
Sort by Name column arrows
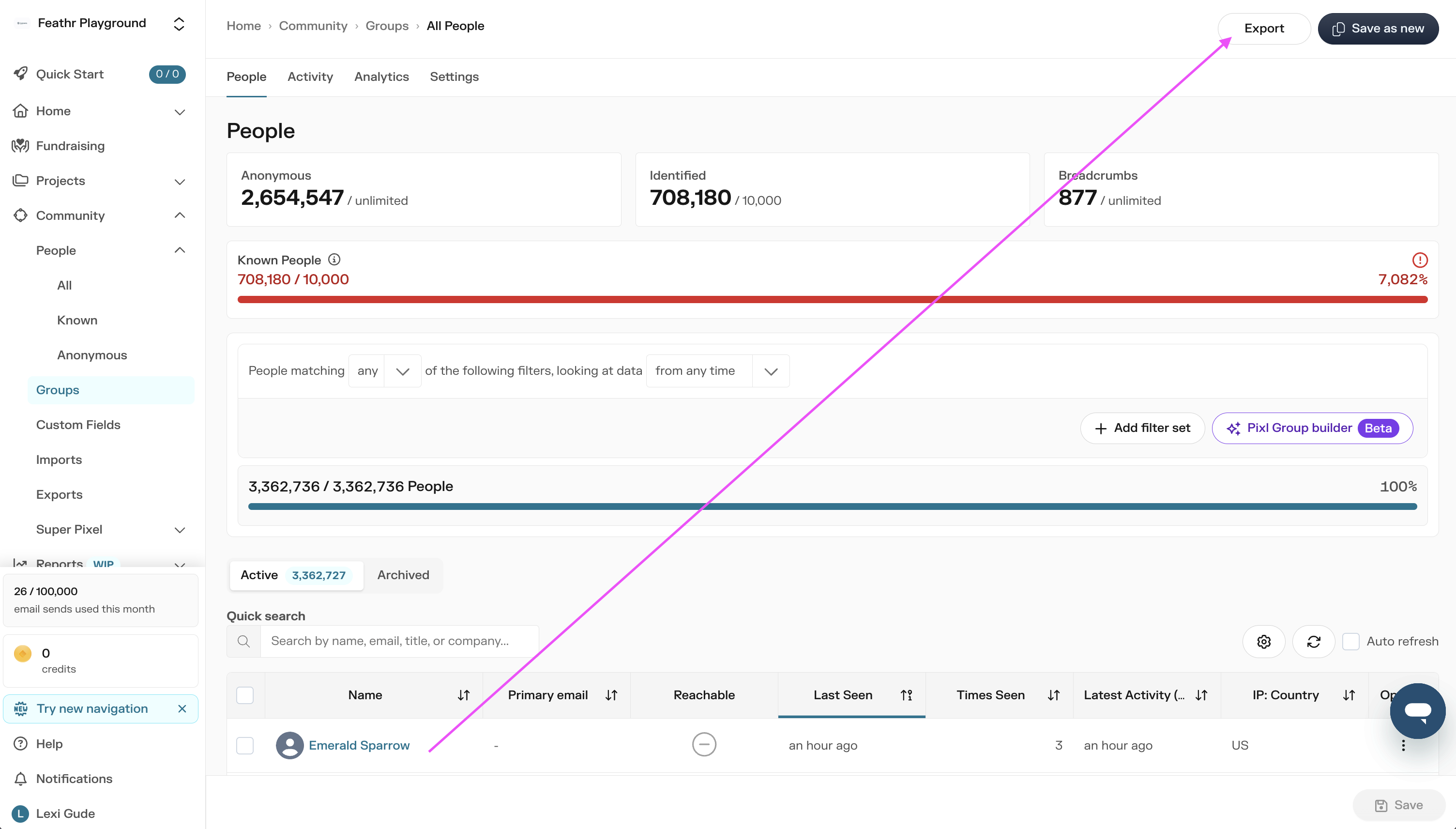464,695
